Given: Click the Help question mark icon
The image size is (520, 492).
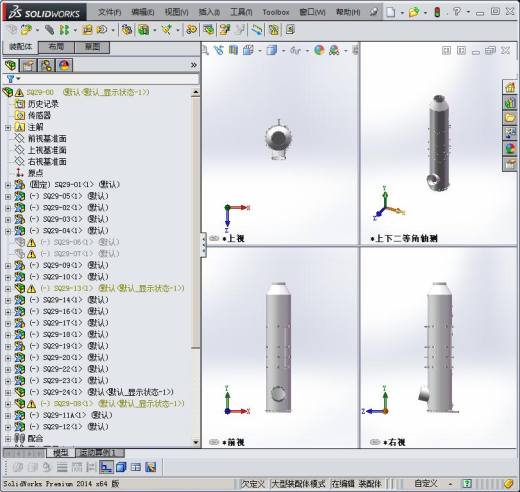Looking at the screenshot, I should click(457, 12).
